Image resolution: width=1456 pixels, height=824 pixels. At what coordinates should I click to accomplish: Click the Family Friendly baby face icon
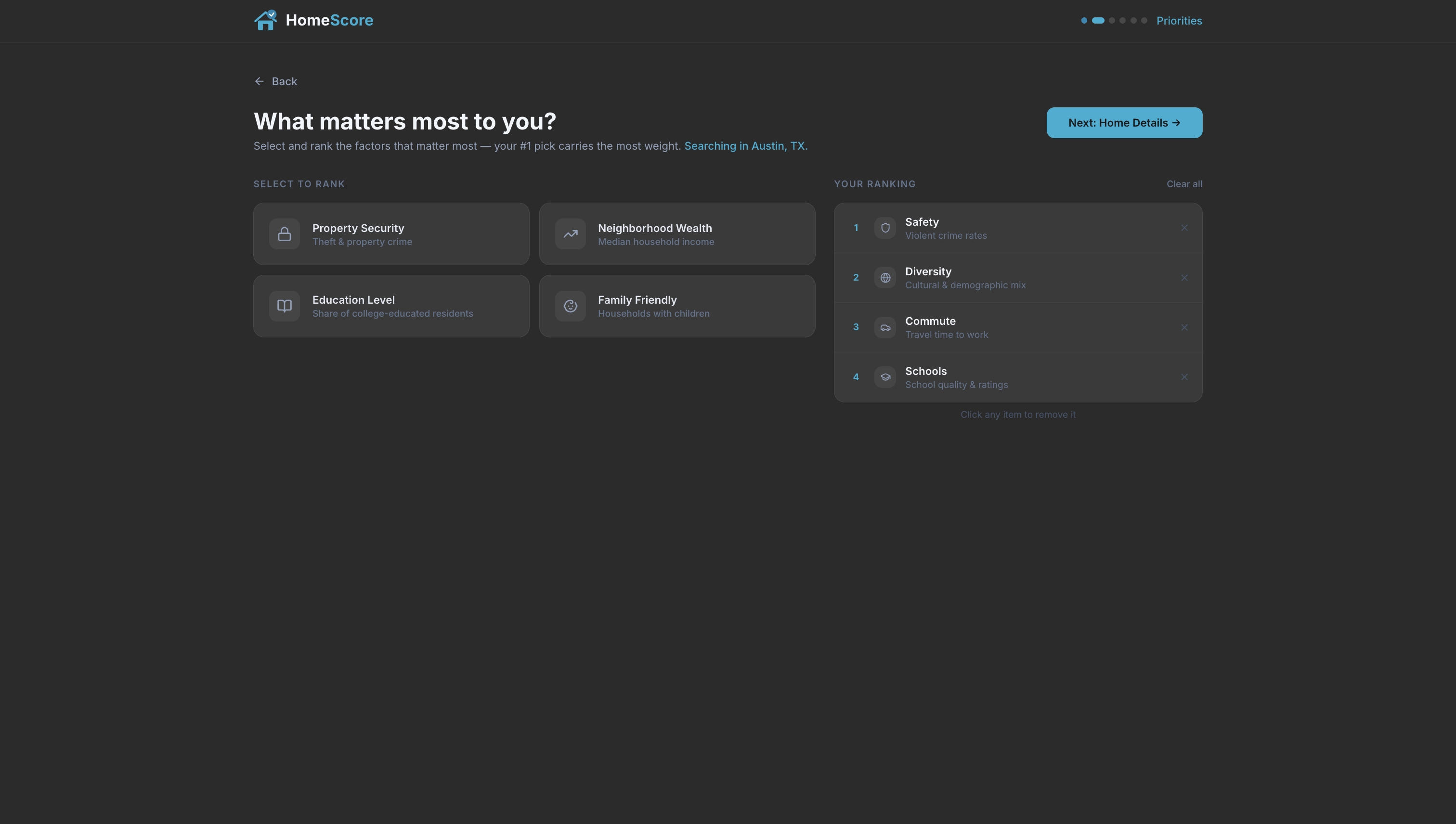click(570, 306)
